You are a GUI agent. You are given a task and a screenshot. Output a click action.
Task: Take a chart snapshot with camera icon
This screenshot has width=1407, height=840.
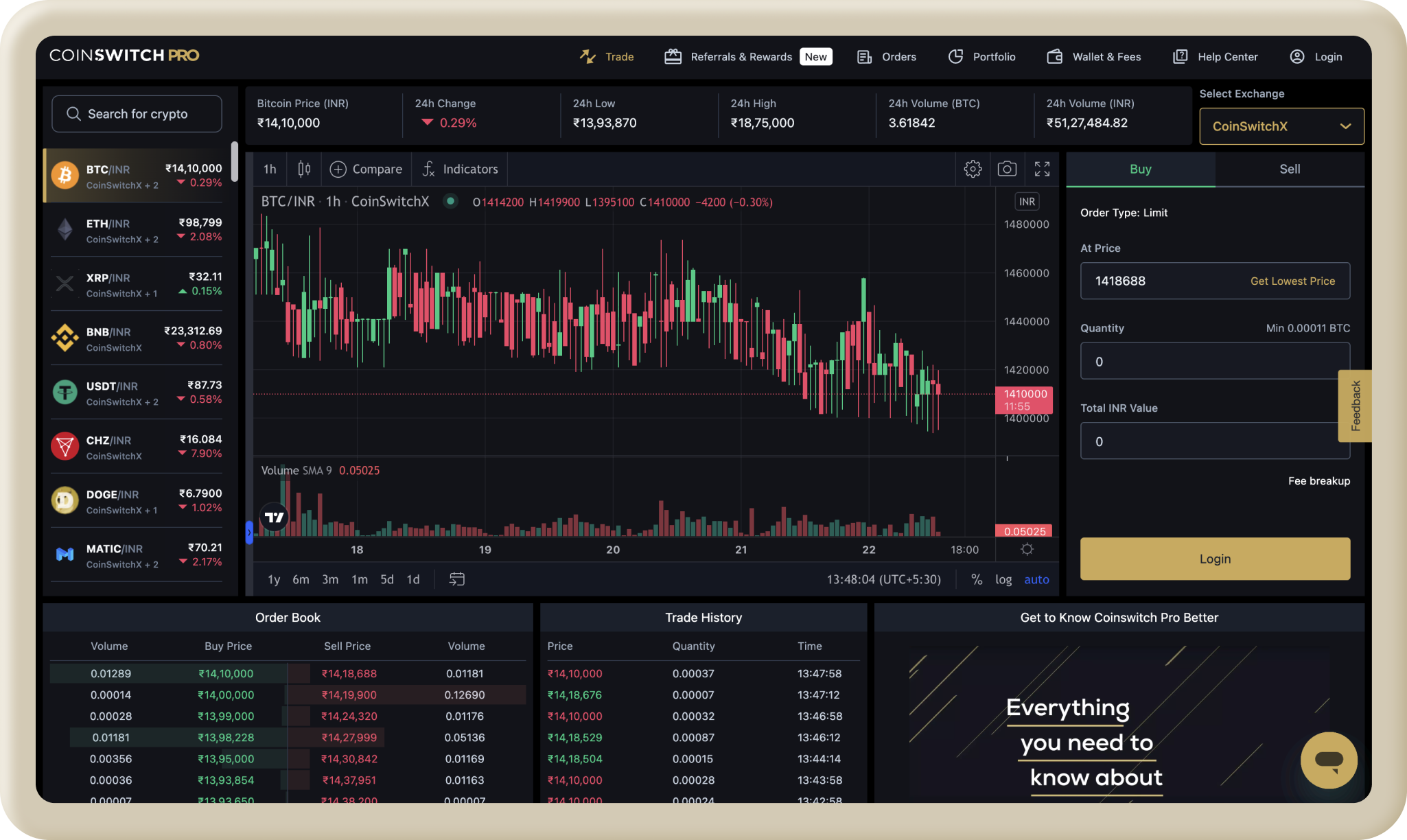1007,169
